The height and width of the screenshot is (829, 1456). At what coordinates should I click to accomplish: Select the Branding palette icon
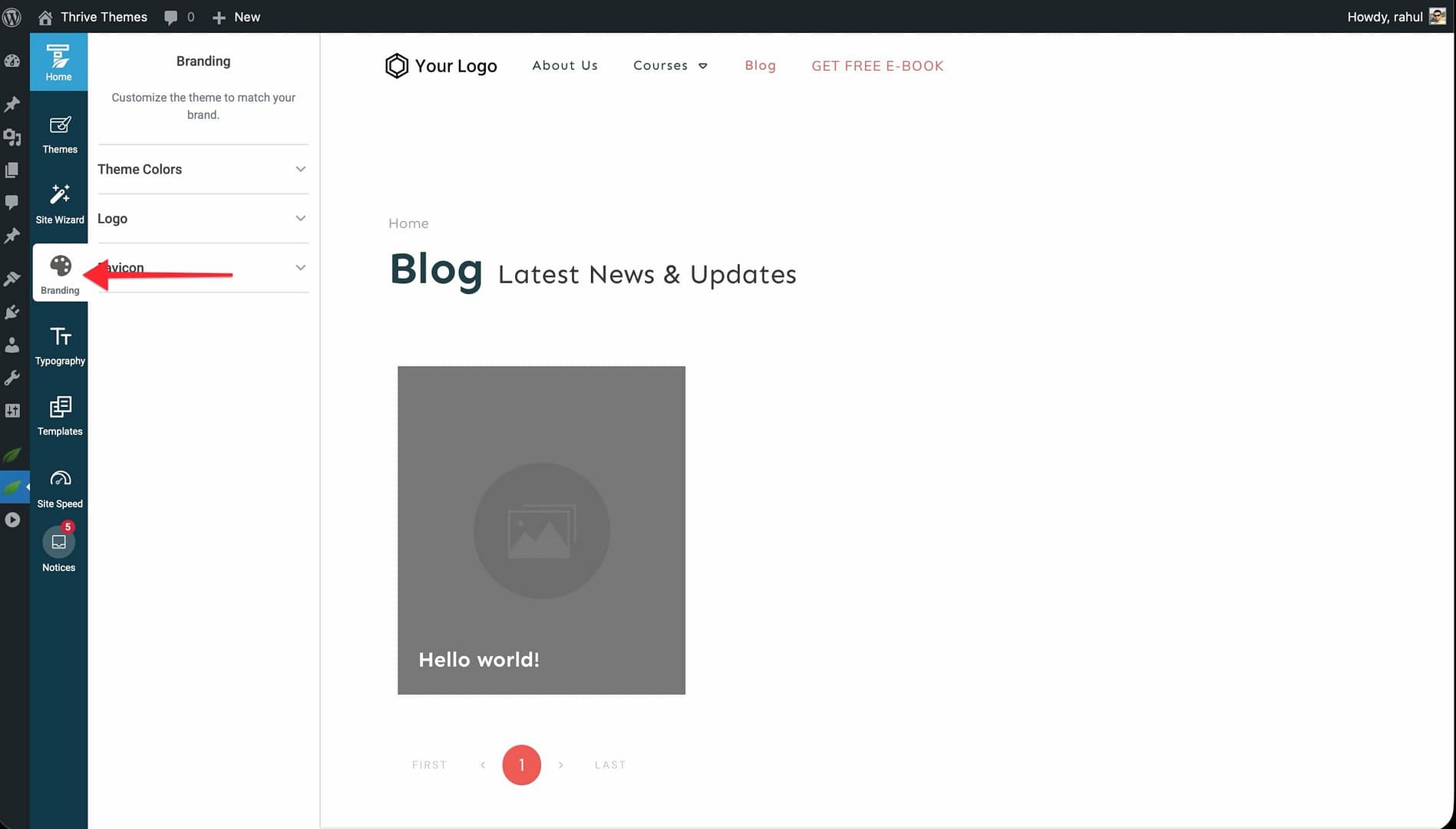pos(60,274)
